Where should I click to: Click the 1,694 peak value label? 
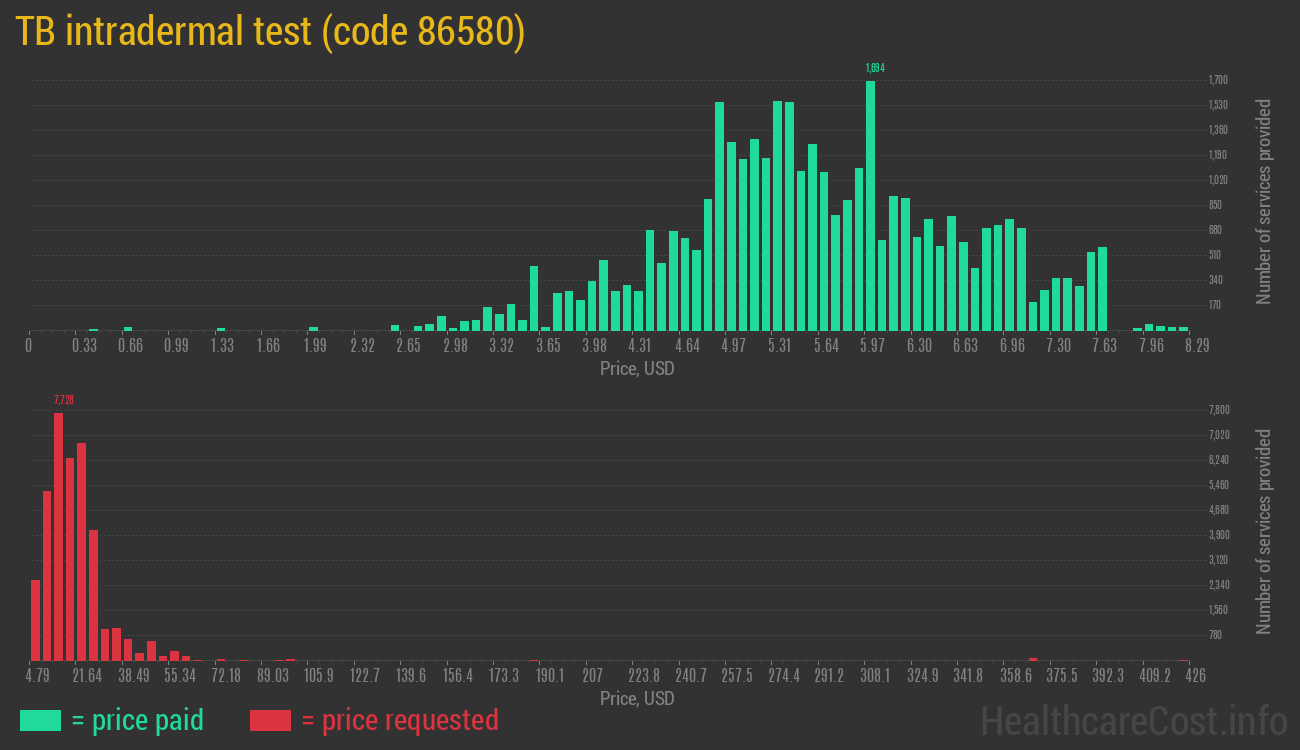pyautogui.click(x=875, y=68)
